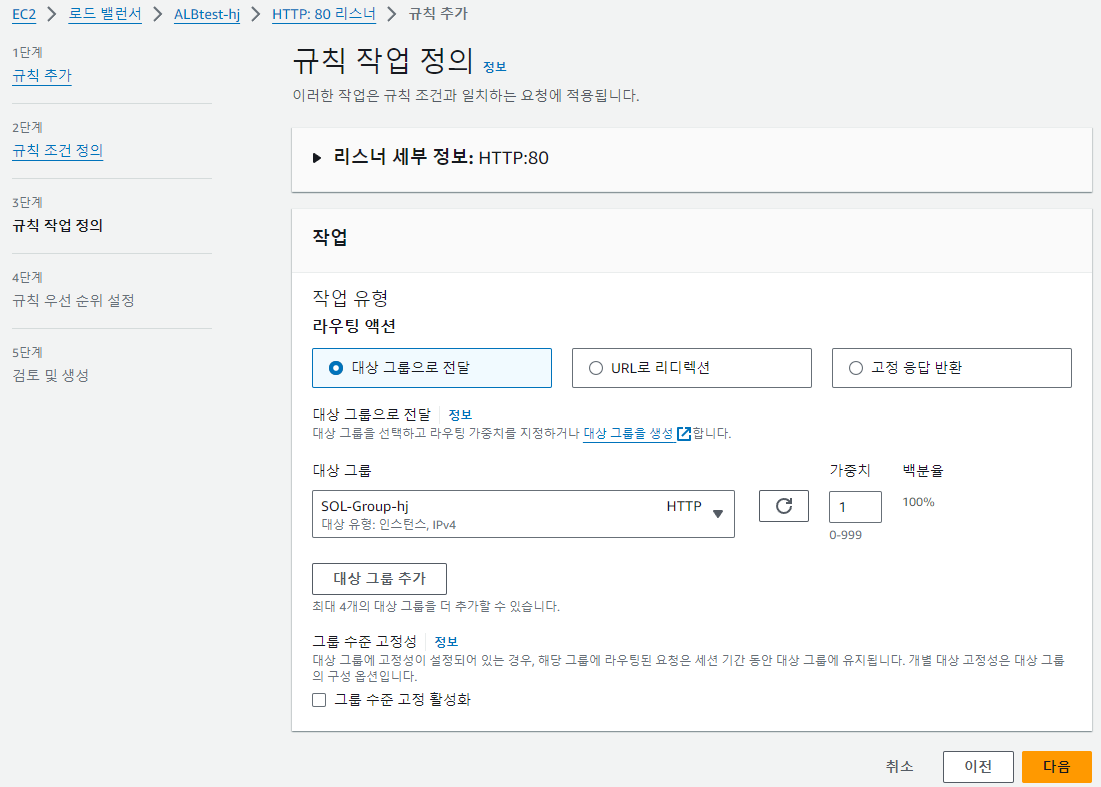Go to step 1 규칙 추가
This screenshot has width=1101, height=787.
(42, 75)
